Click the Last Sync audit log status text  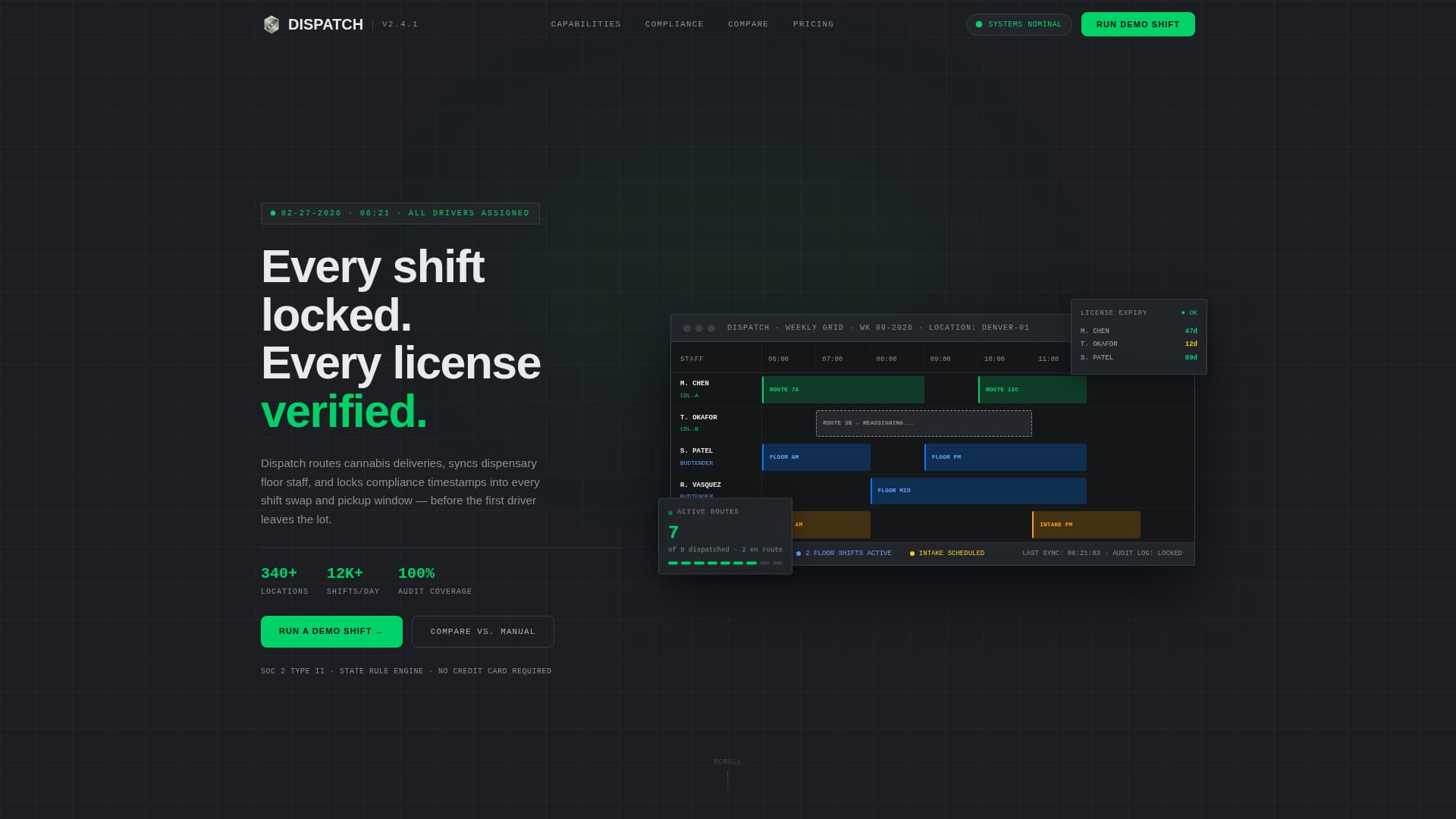[1102, 554]
